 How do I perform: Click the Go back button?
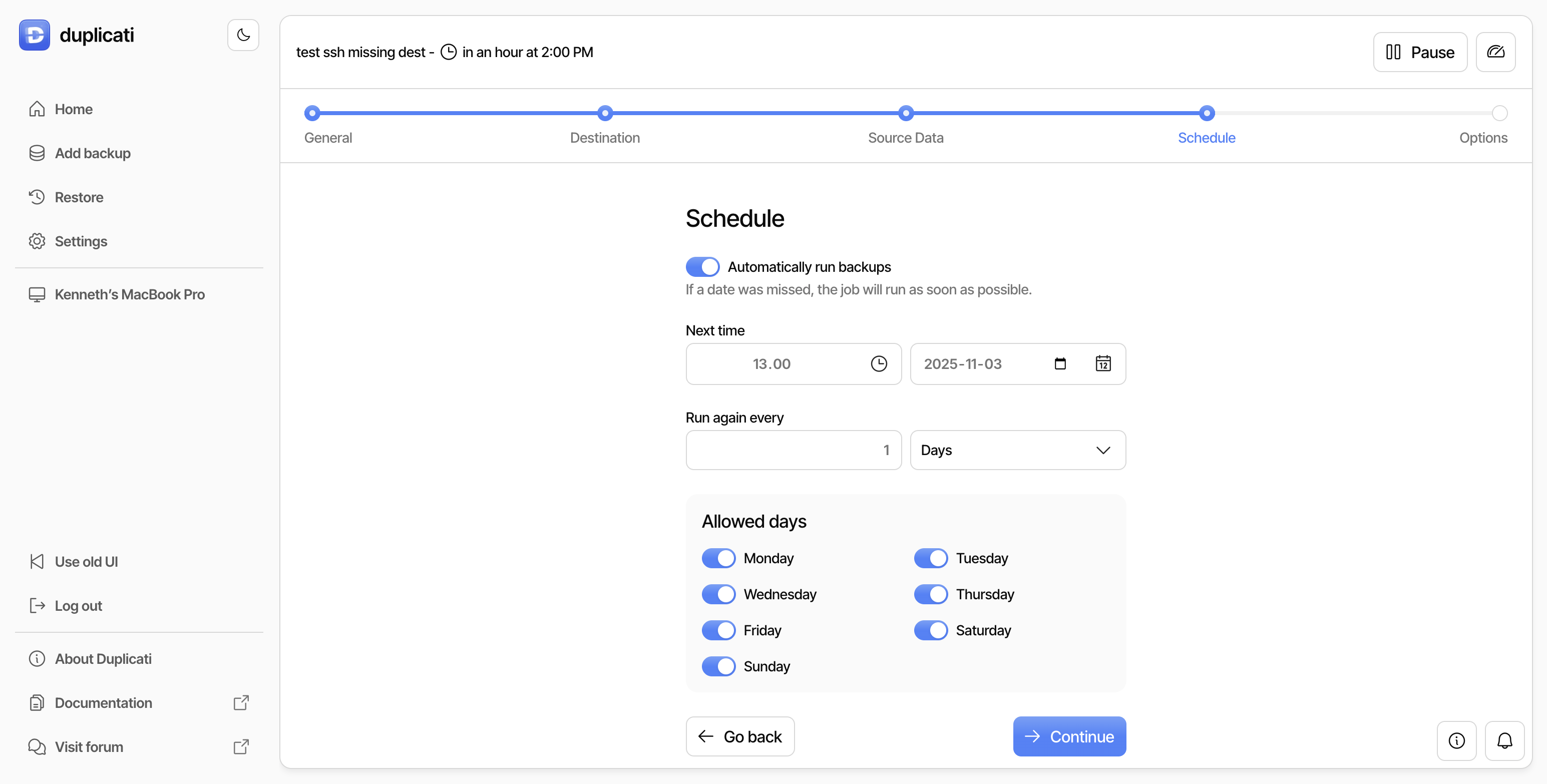[740, 736]
